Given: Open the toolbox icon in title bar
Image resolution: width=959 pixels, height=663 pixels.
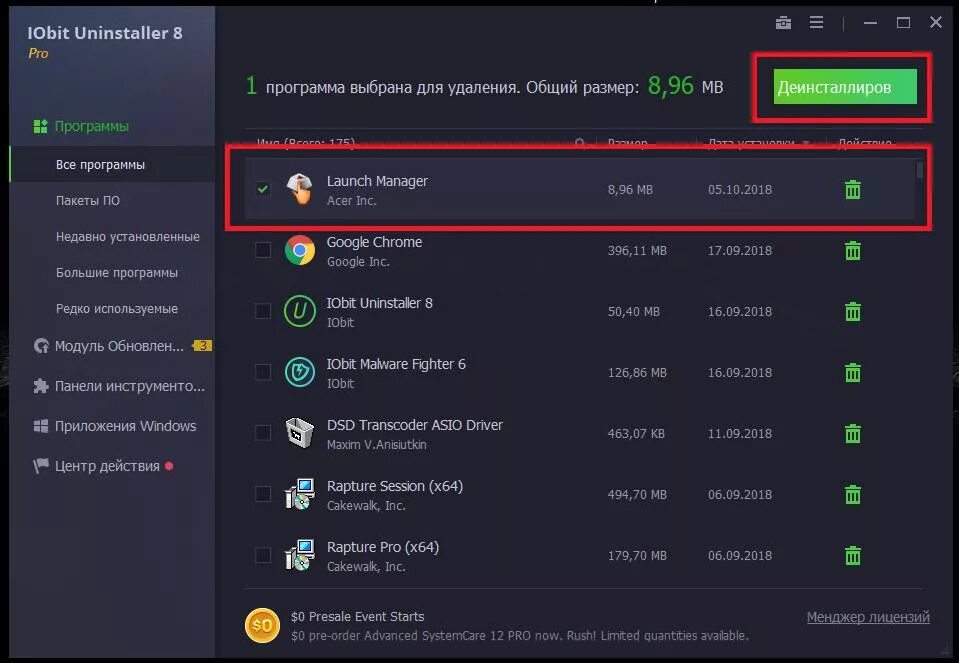Looking at the screenshot, I should click(x=783, y=23).
